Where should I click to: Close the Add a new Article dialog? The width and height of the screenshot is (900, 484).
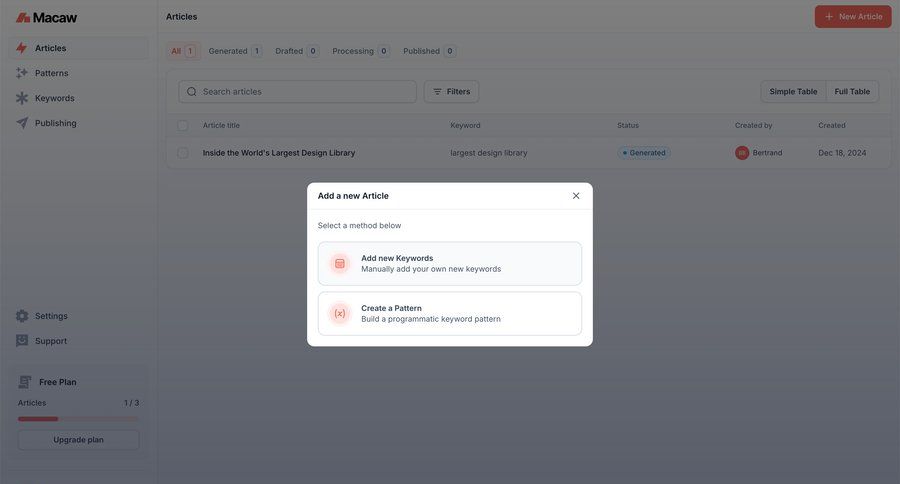point(576,196)
